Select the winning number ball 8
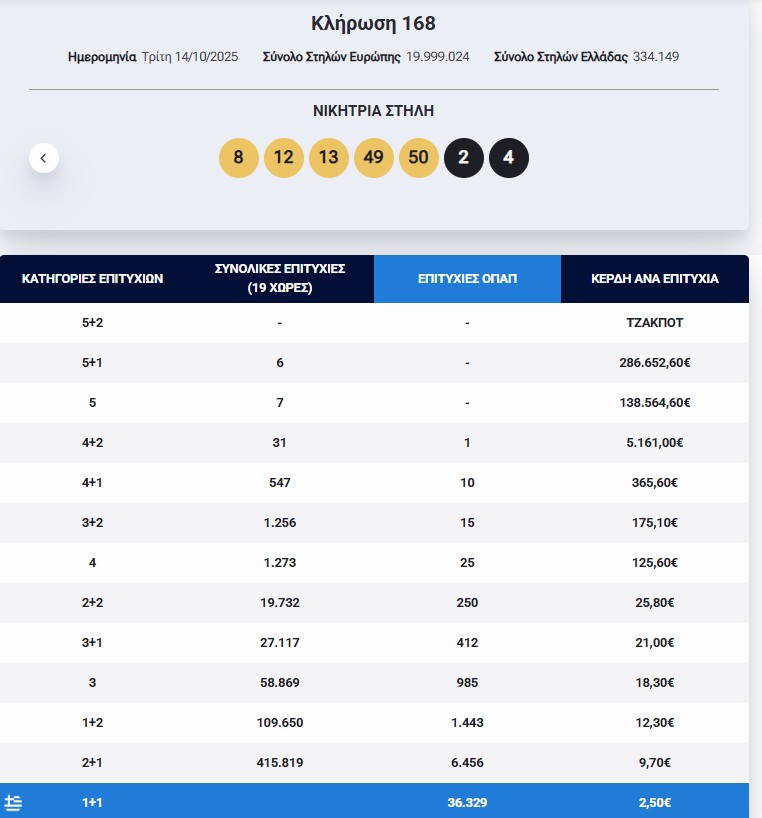The height and width of the screenshot is (818, 762). [239, 157]
